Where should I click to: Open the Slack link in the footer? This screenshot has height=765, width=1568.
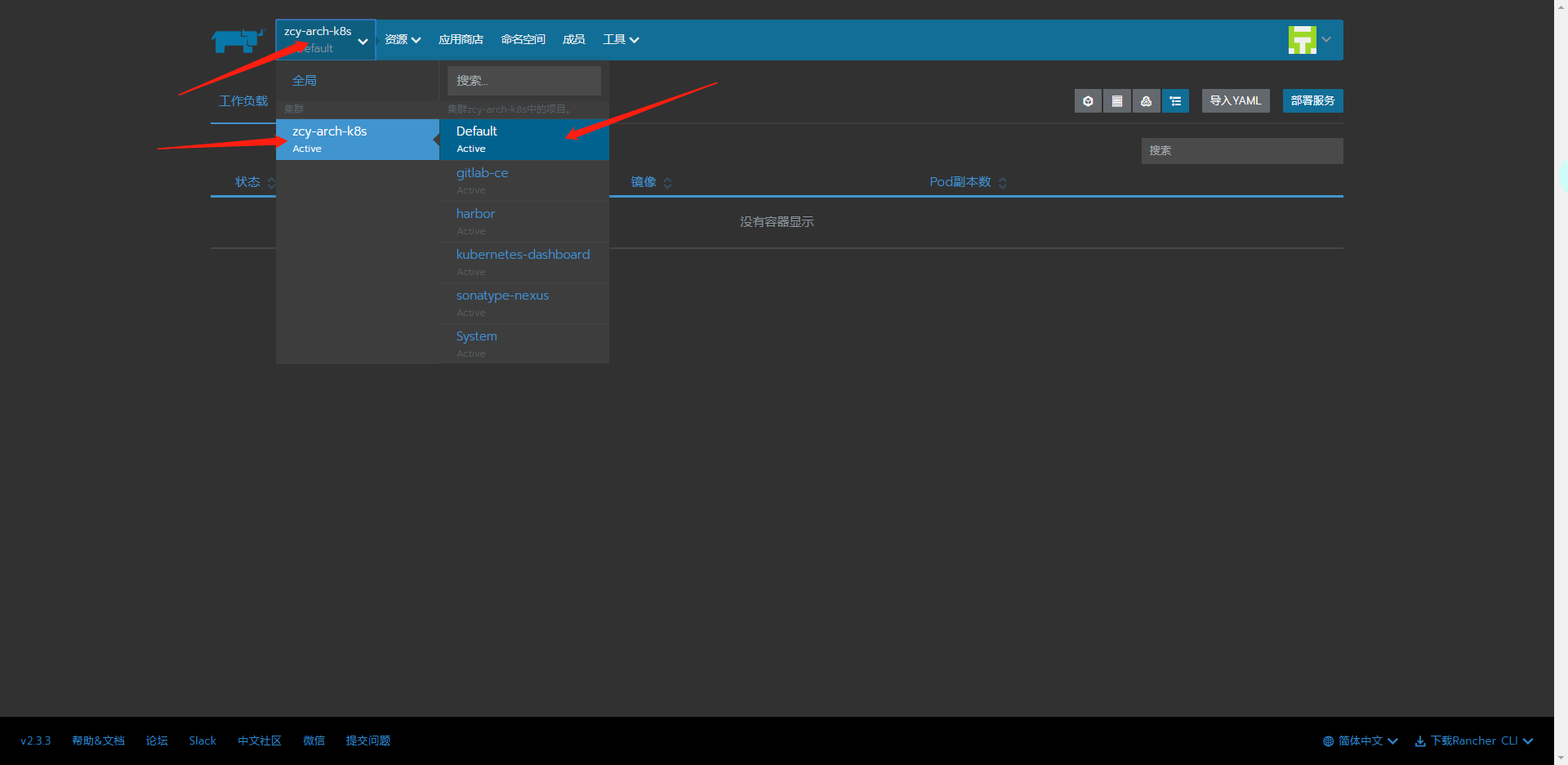(x=203, y=741)
